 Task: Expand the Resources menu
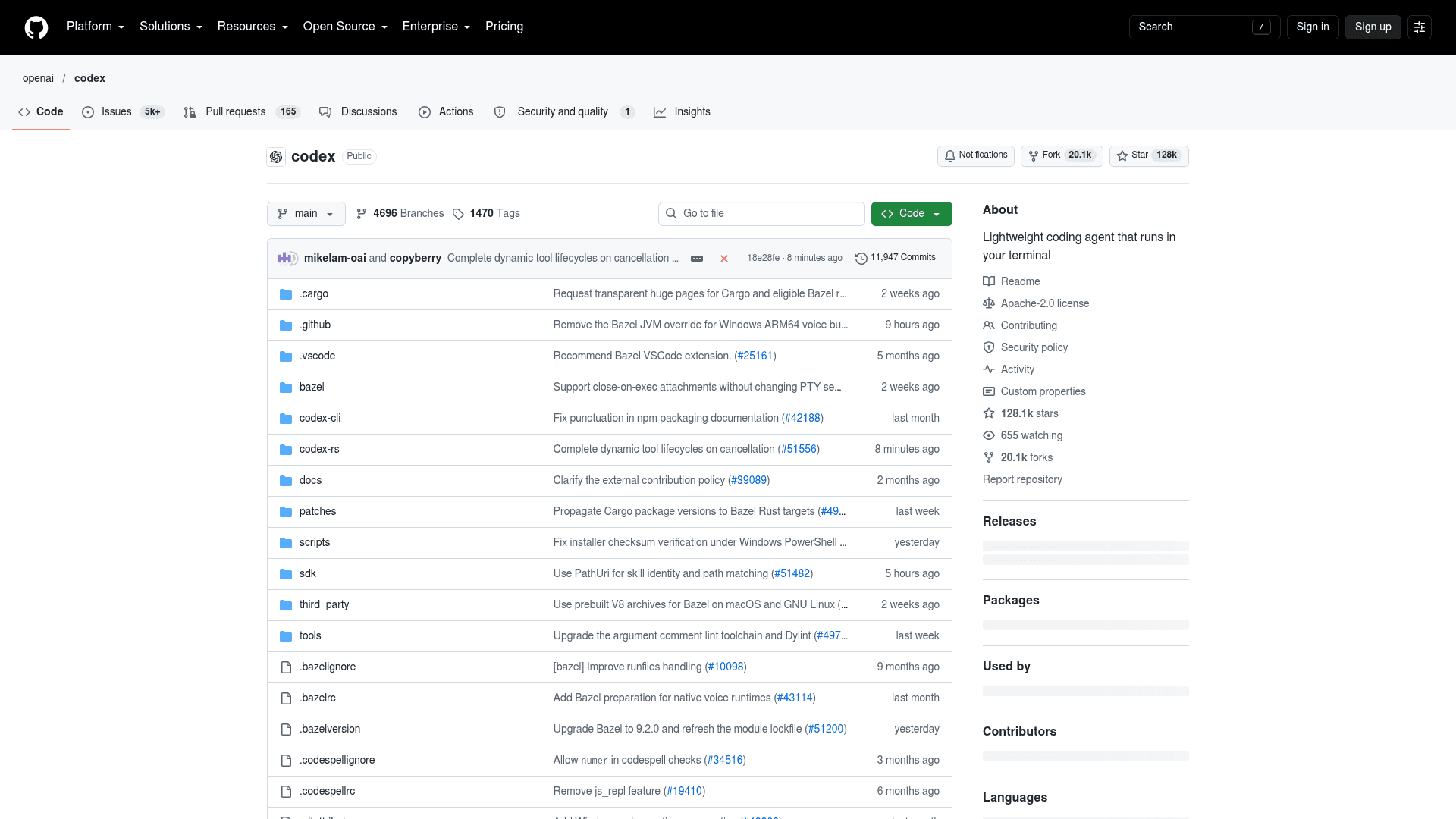pos(253,27)
